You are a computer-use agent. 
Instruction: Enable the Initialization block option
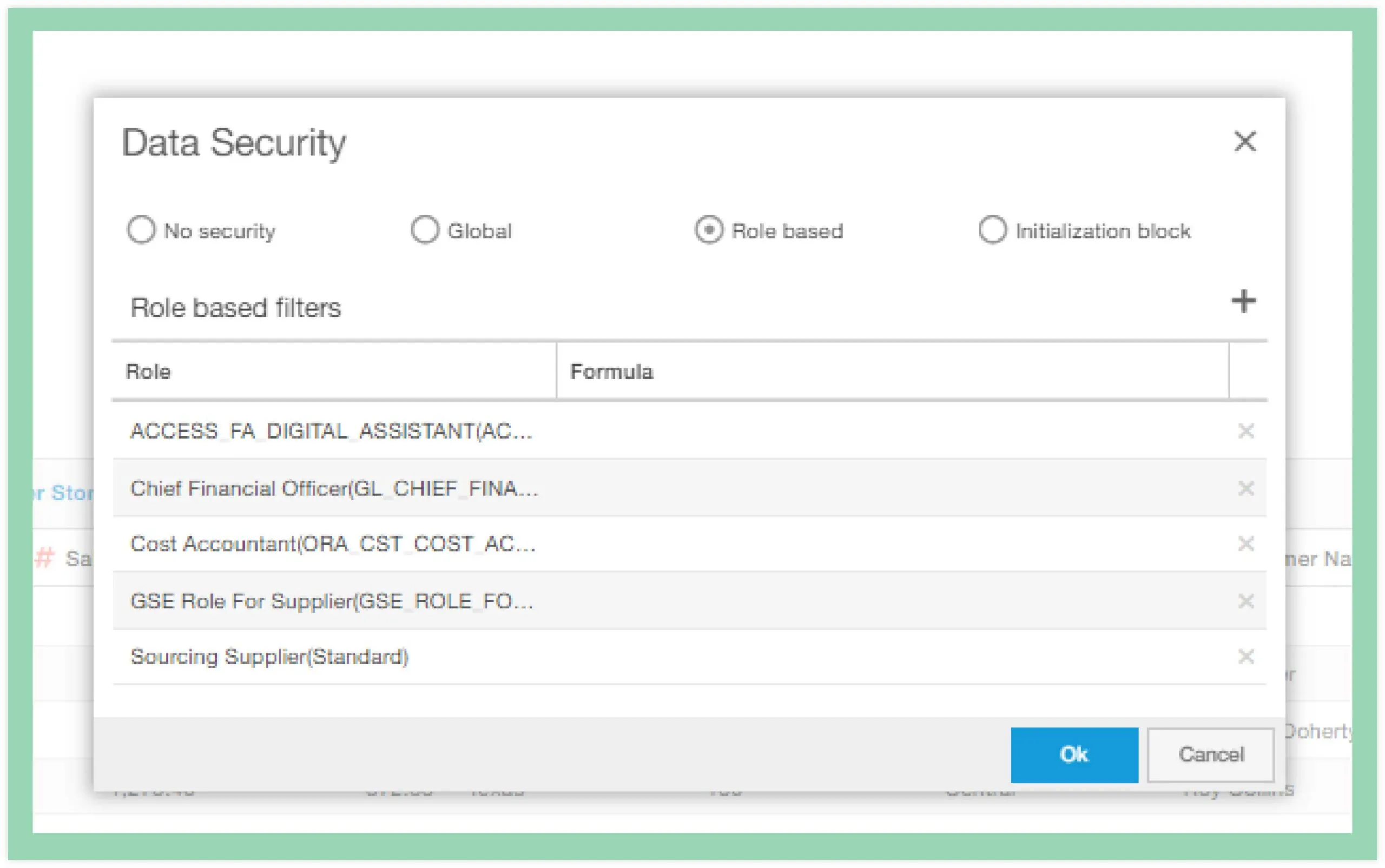[992, 230]
